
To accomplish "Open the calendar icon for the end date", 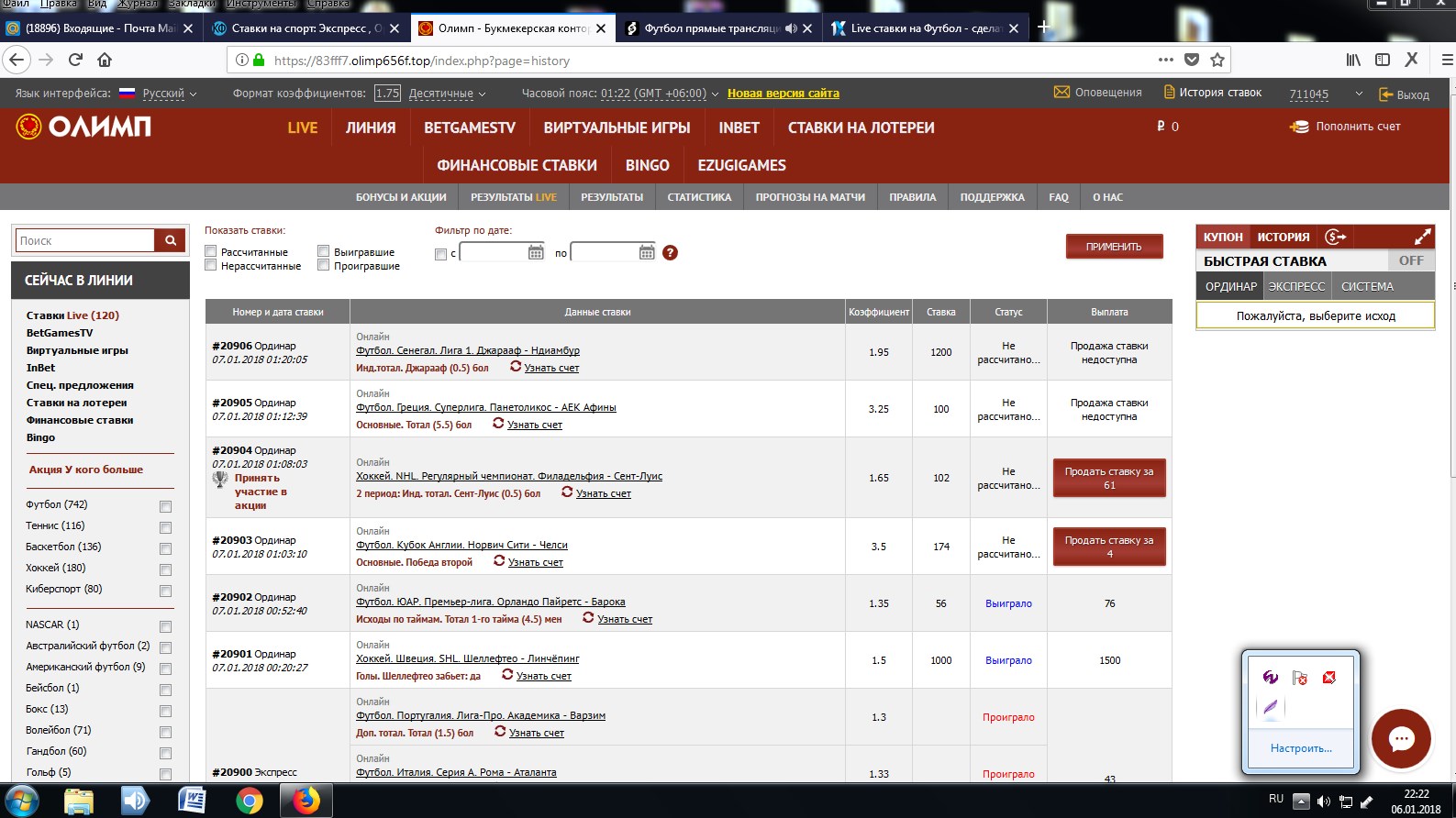I will (647, 252).
